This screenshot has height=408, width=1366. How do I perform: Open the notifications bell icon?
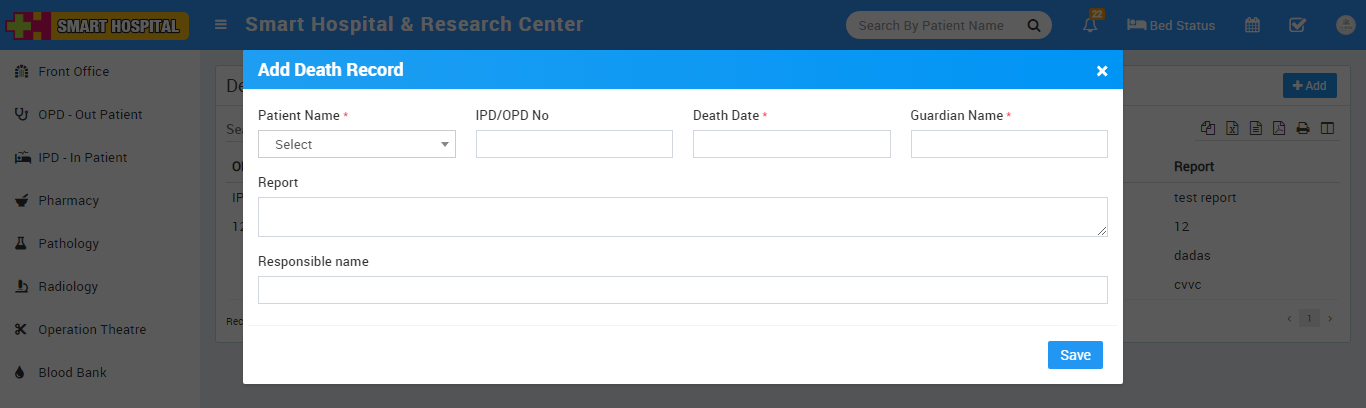pos(1090,25)
